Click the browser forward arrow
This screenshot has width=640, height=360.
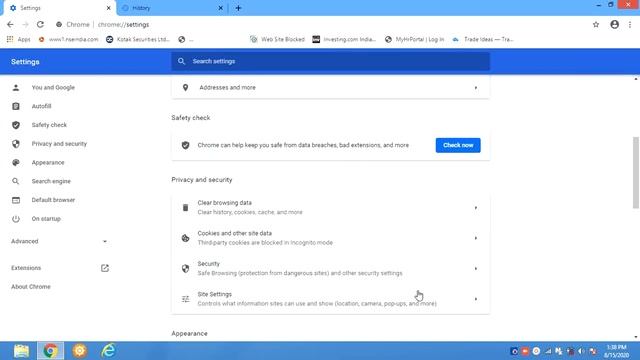(25, 24)
